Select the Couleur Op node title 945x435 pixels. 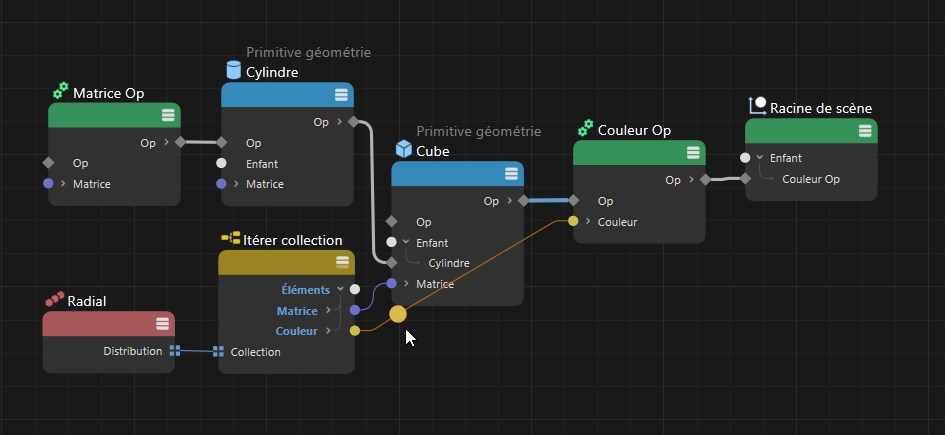[x=633, y=130]
